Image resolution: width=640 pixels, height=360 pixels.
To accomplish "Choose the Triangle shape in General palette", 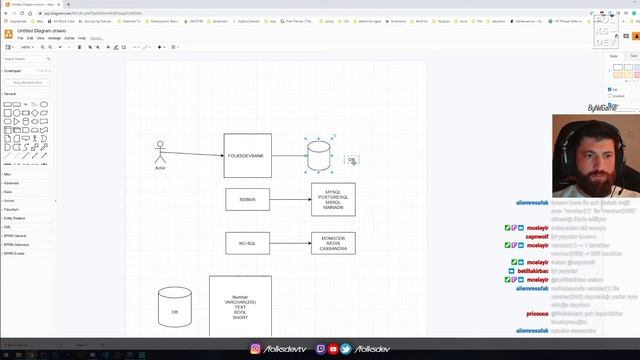I will [x=16, y=121].
